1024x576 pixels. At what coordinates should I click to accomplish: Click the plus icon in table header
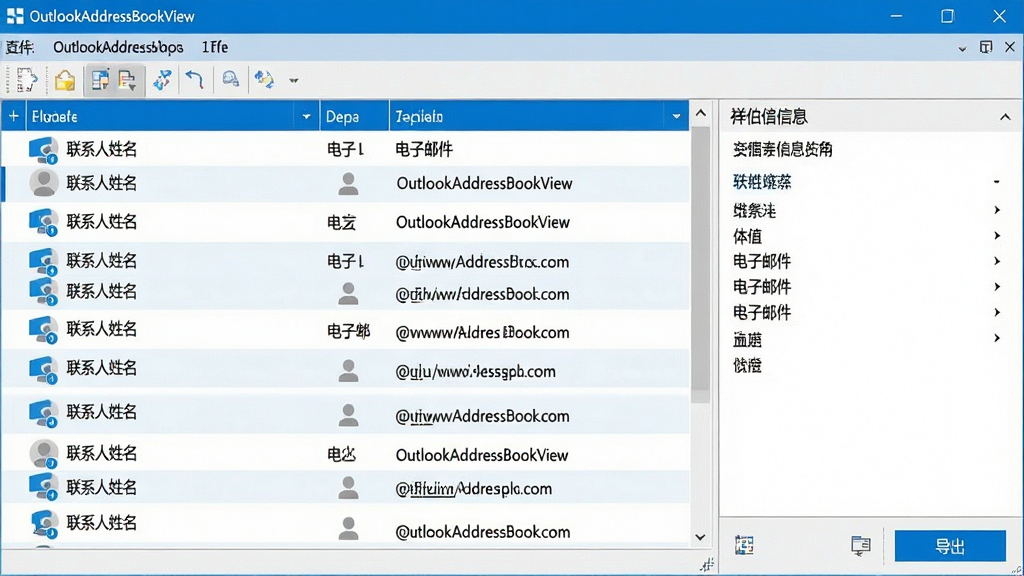pos(14,116)
